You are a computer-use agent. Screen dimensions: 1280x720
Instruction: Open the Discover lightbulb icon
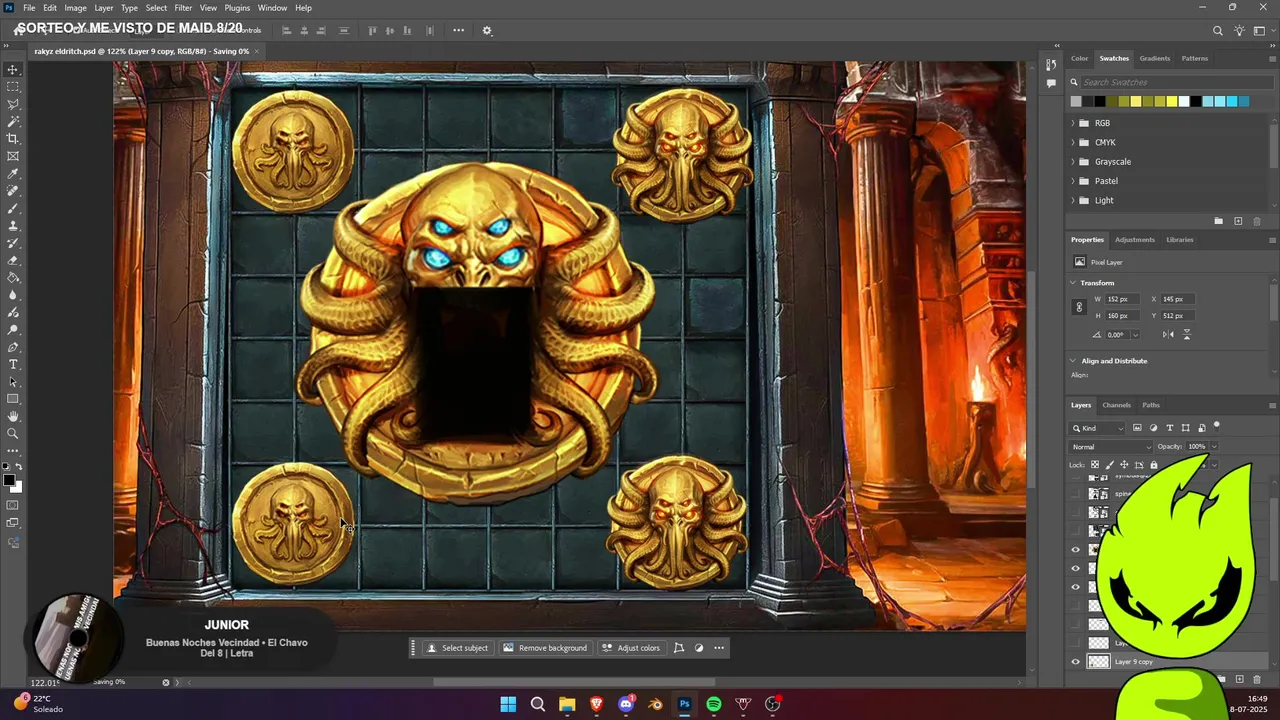pyautogui.click(x=1241, y=30)
